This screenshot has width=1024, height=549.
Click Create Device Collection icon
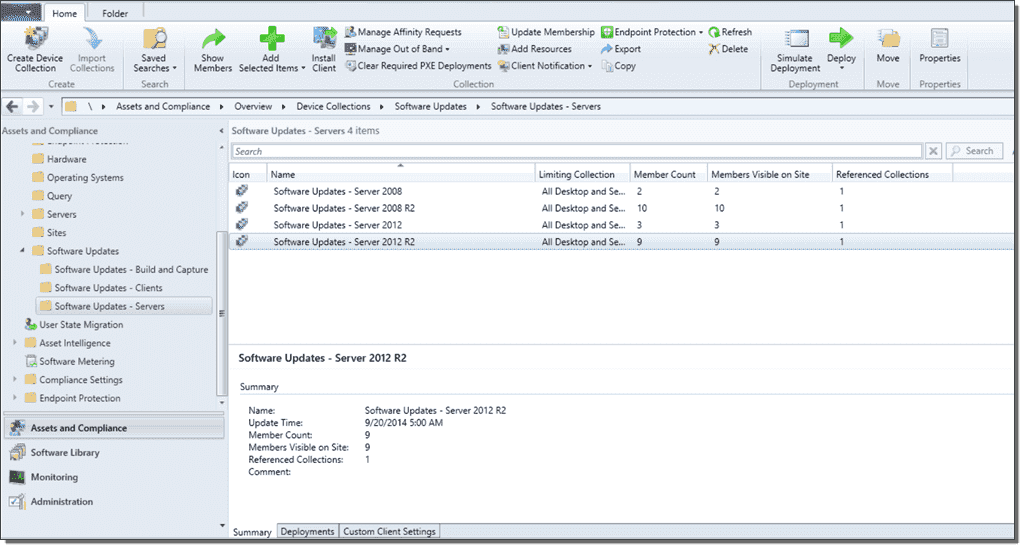(x=35, y=39)
